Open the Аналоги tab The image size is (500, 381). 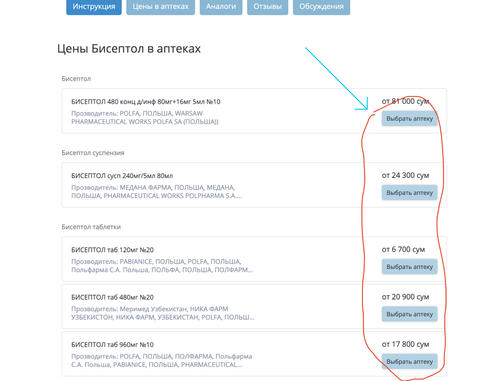point(221,7)
